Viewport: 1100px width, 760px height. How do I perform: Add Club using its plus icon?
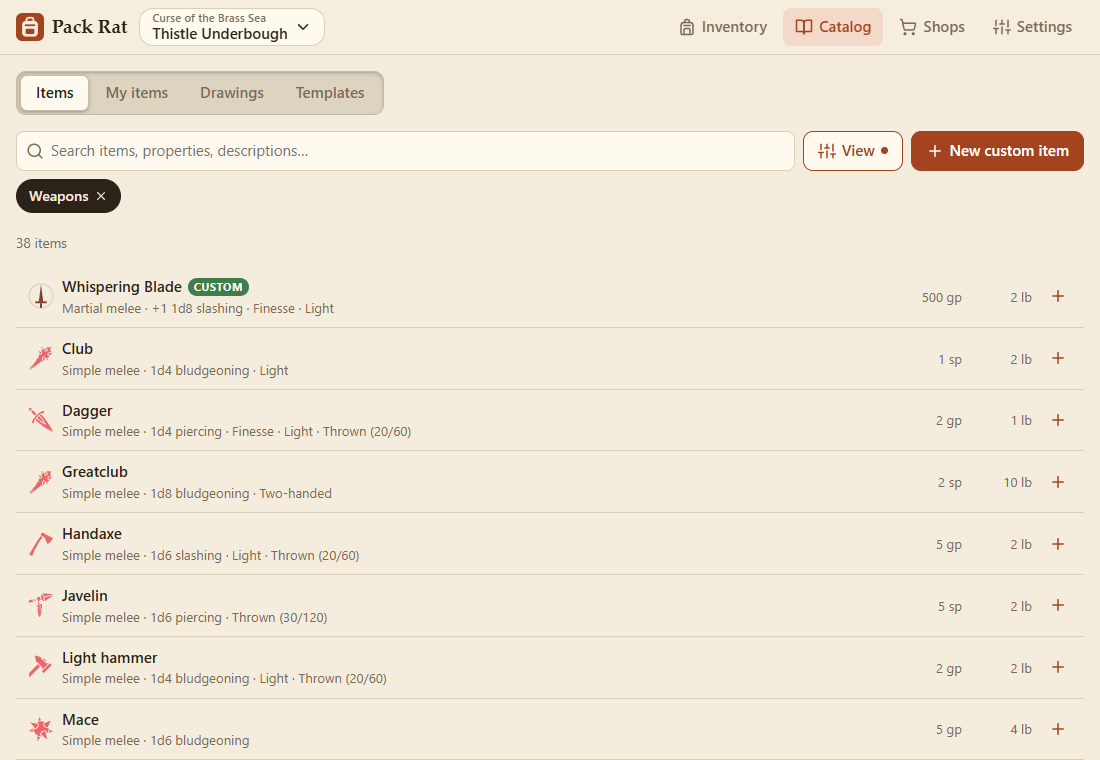coord(1058,358)
